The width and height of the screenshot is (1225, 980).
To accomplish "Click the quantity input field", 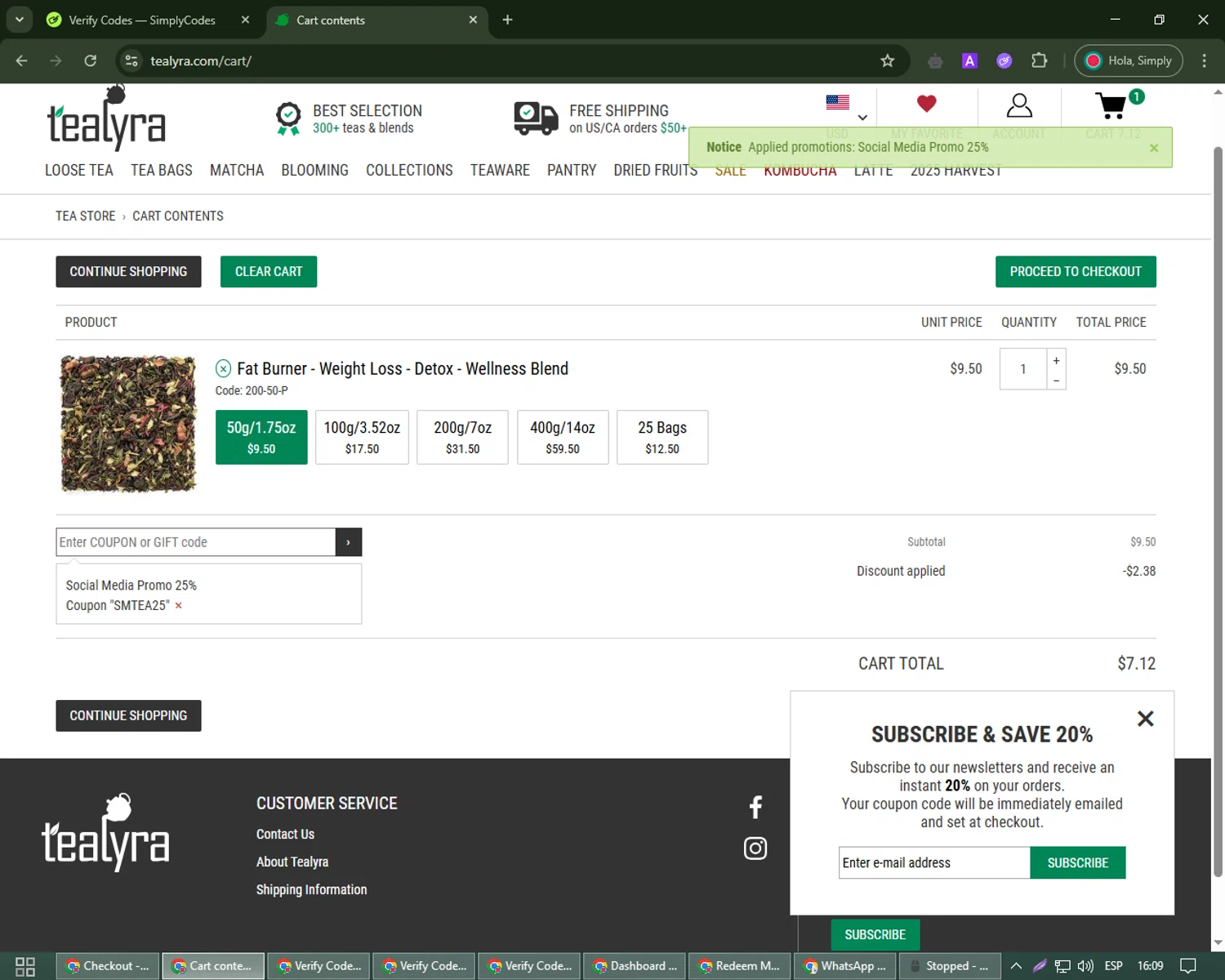I will pos(1023,369).
